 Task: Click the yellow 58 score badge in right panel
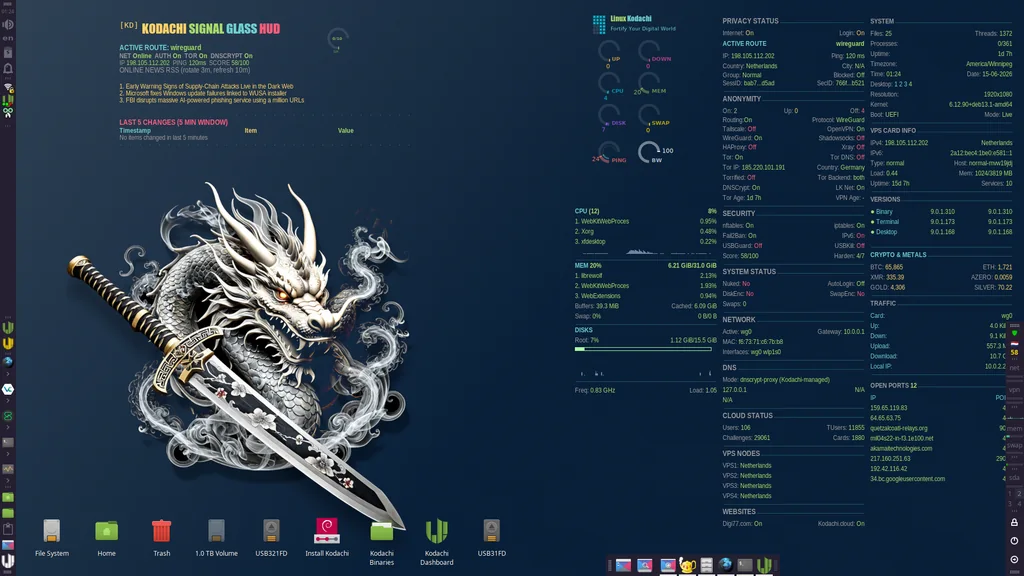point(1014,353)
